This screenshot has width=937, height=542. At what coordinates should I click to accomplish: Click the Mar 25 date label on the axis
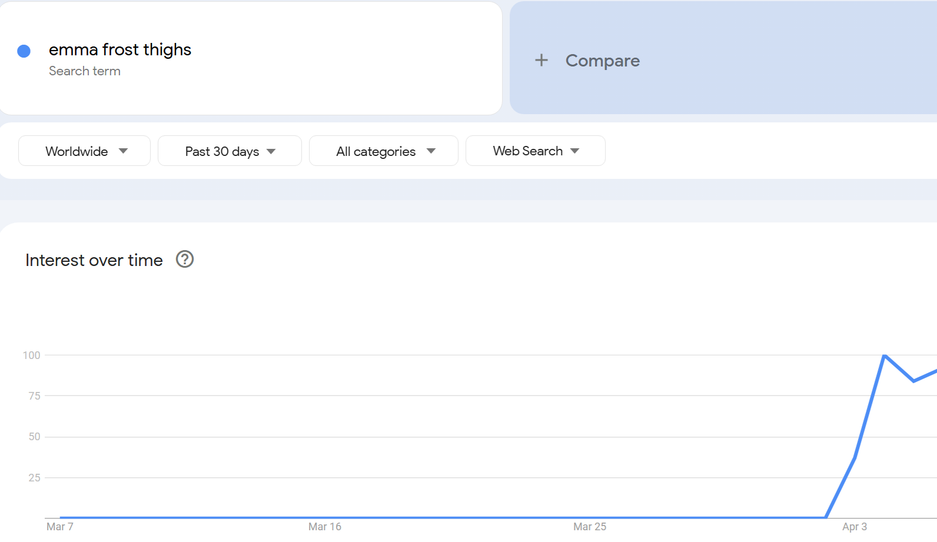tap(590, 526)
